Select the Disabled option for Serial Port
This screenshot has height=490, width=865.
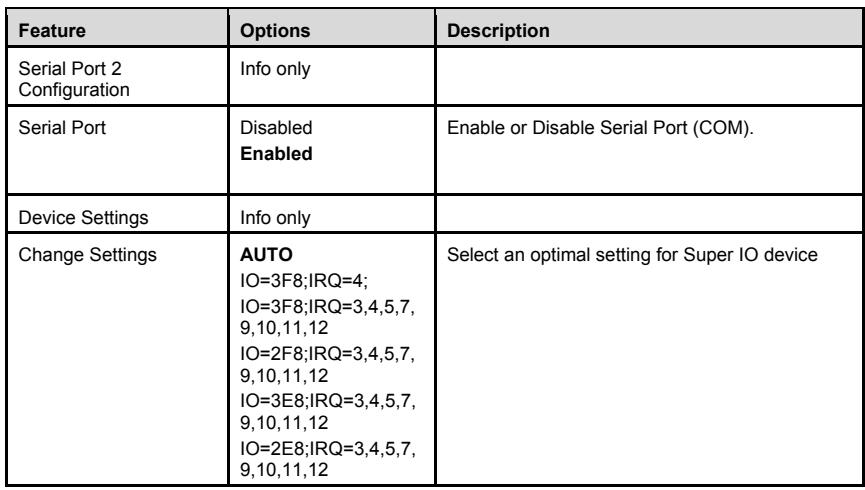click(x=276, y=127)
